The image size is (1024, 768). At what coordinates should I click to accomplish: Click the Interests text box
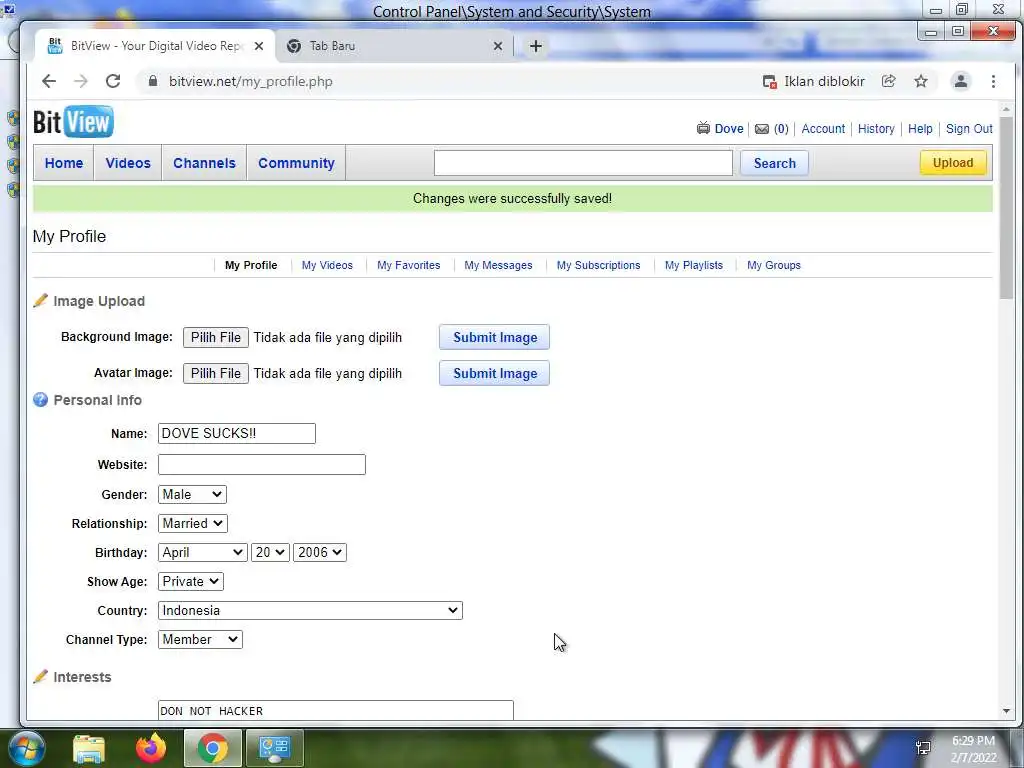[x=336, y=711]
